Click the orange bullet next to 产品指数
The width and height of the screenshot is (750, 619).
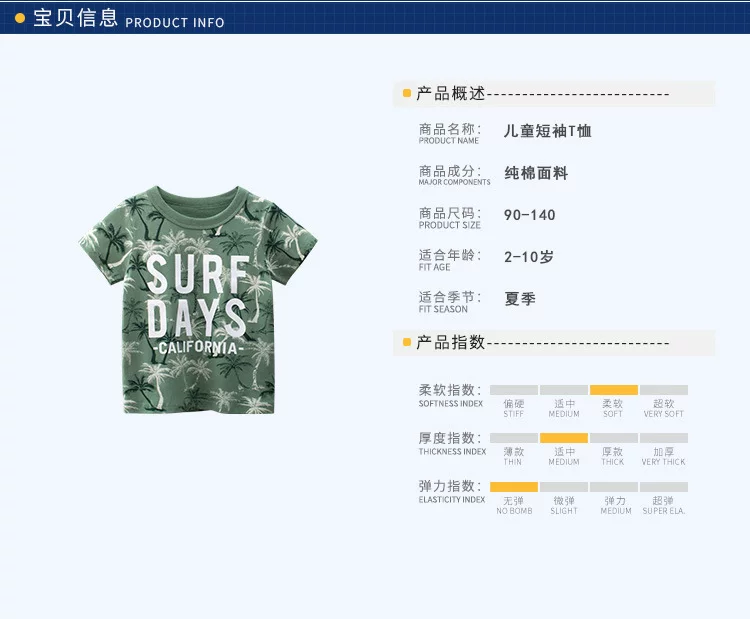click(x=407, y=342)
